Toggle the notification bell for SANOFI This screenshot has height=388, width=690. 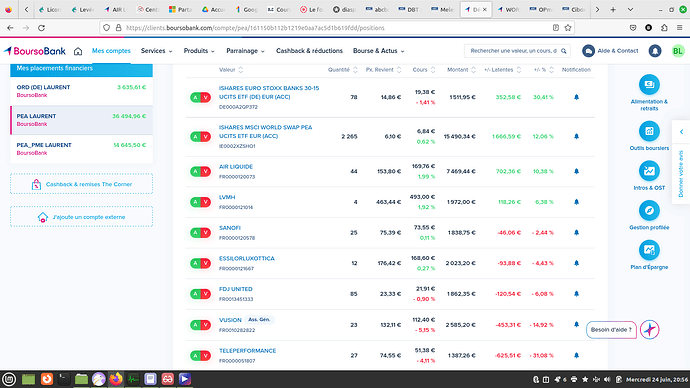pos(576,232)
